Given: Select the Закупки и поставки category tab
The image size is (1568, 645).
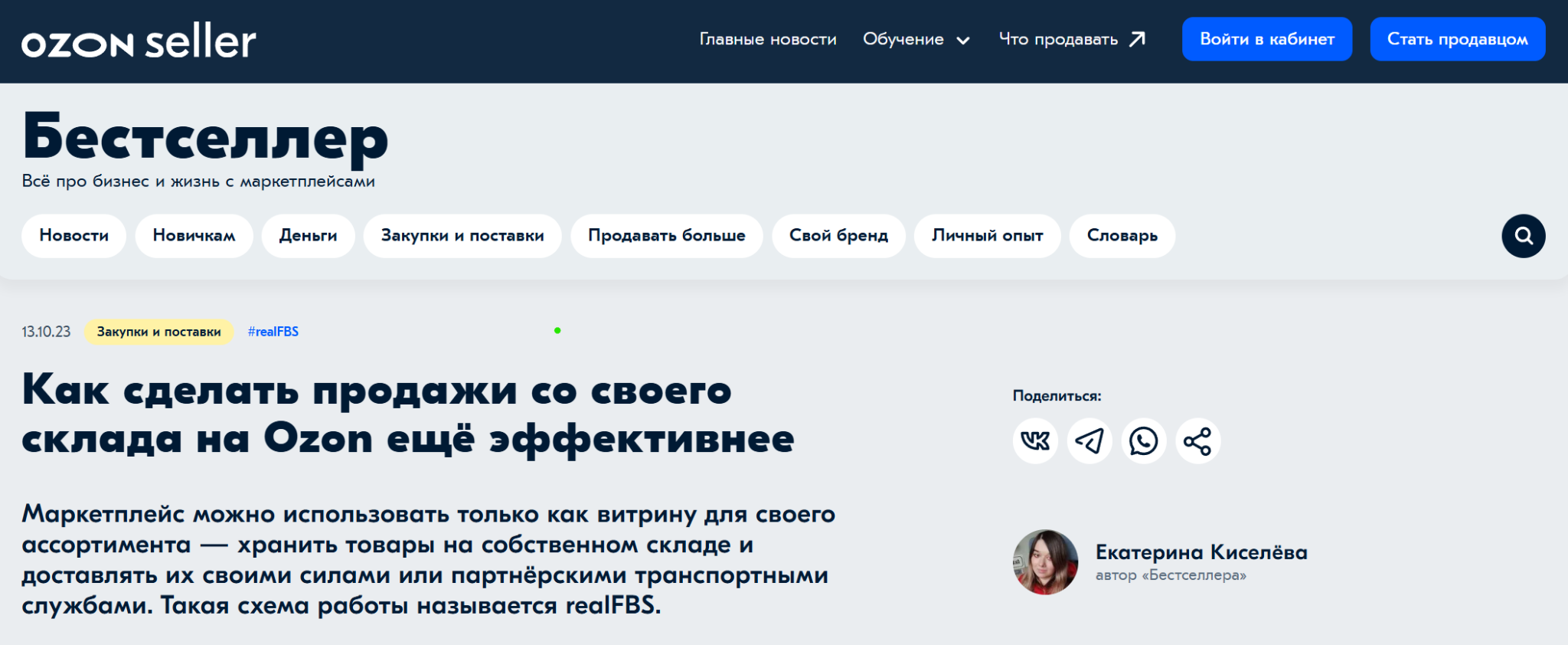Looking at the screenshot, I should 462,236.
